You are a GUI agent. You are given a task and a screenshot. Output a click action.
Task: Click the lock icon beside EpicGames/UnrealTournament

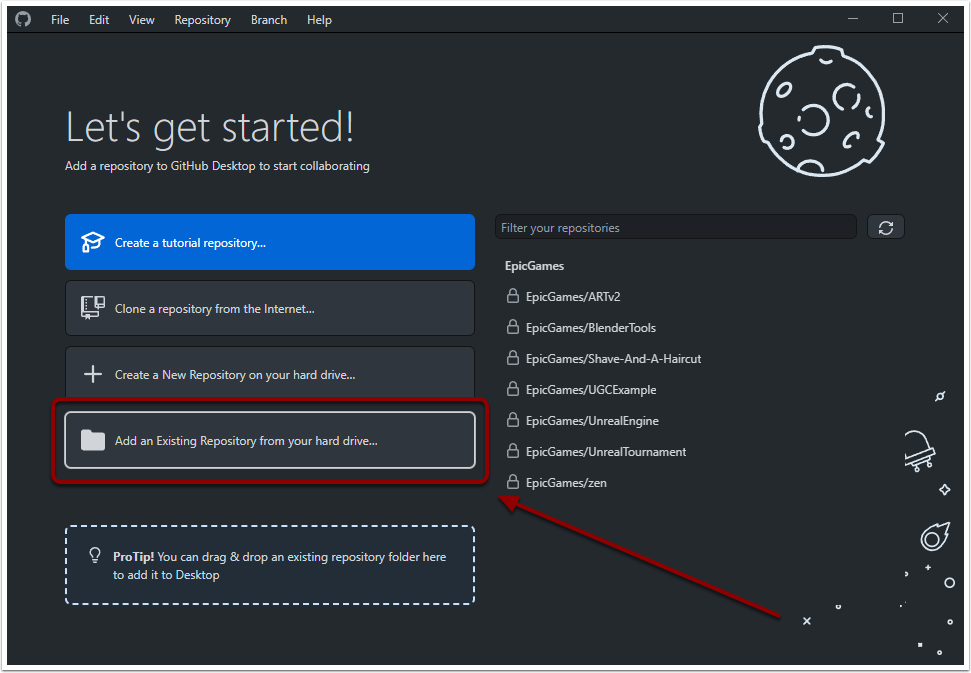click(513, 451)
